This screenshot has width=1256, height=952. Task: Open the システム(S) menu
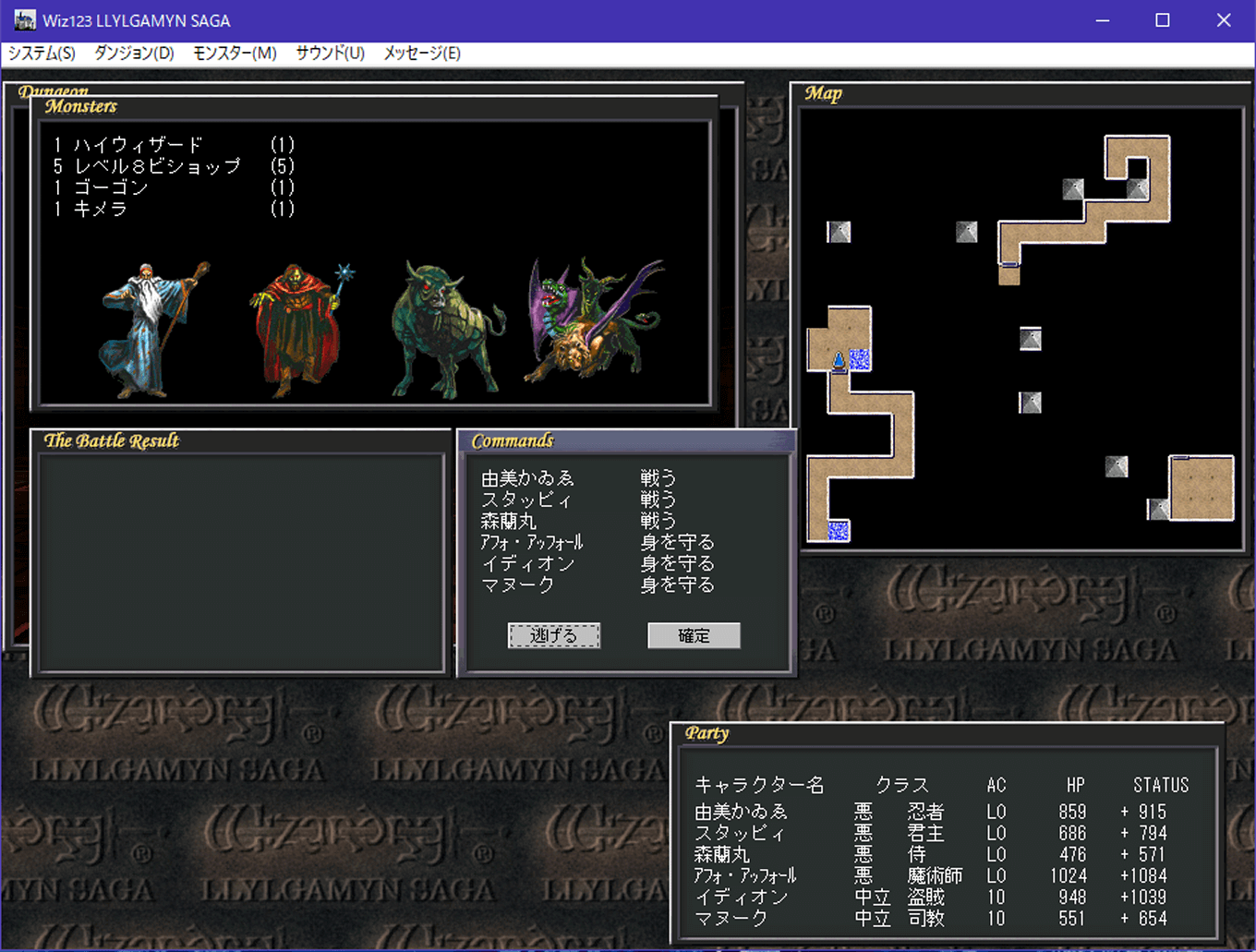coord(42,54)
